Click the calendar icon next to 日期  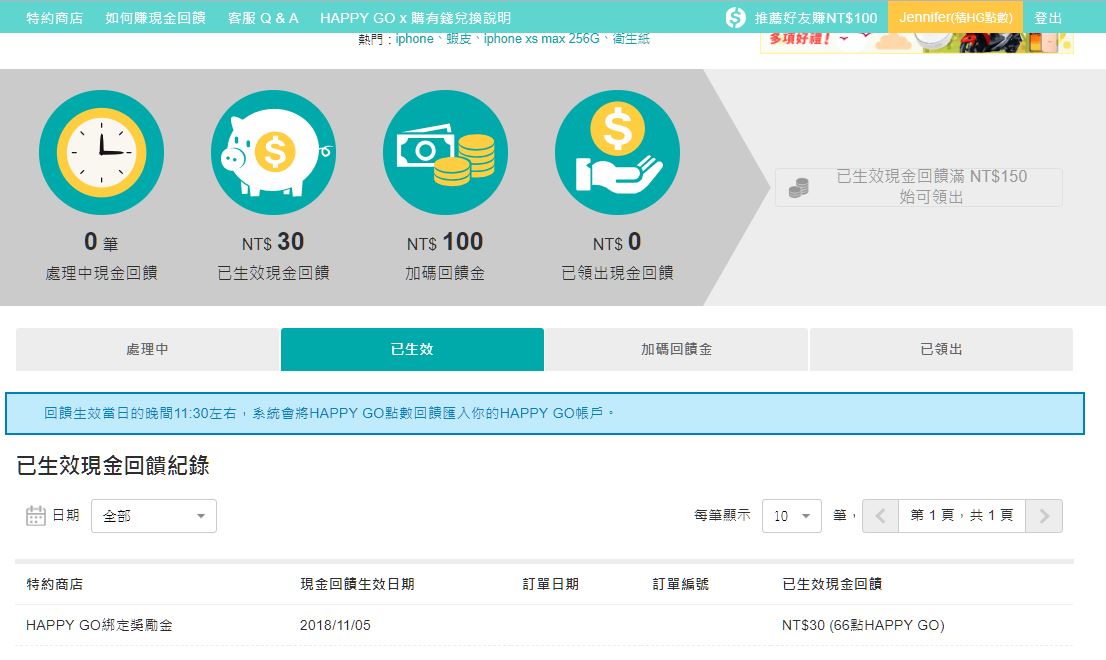pos(36,516)
